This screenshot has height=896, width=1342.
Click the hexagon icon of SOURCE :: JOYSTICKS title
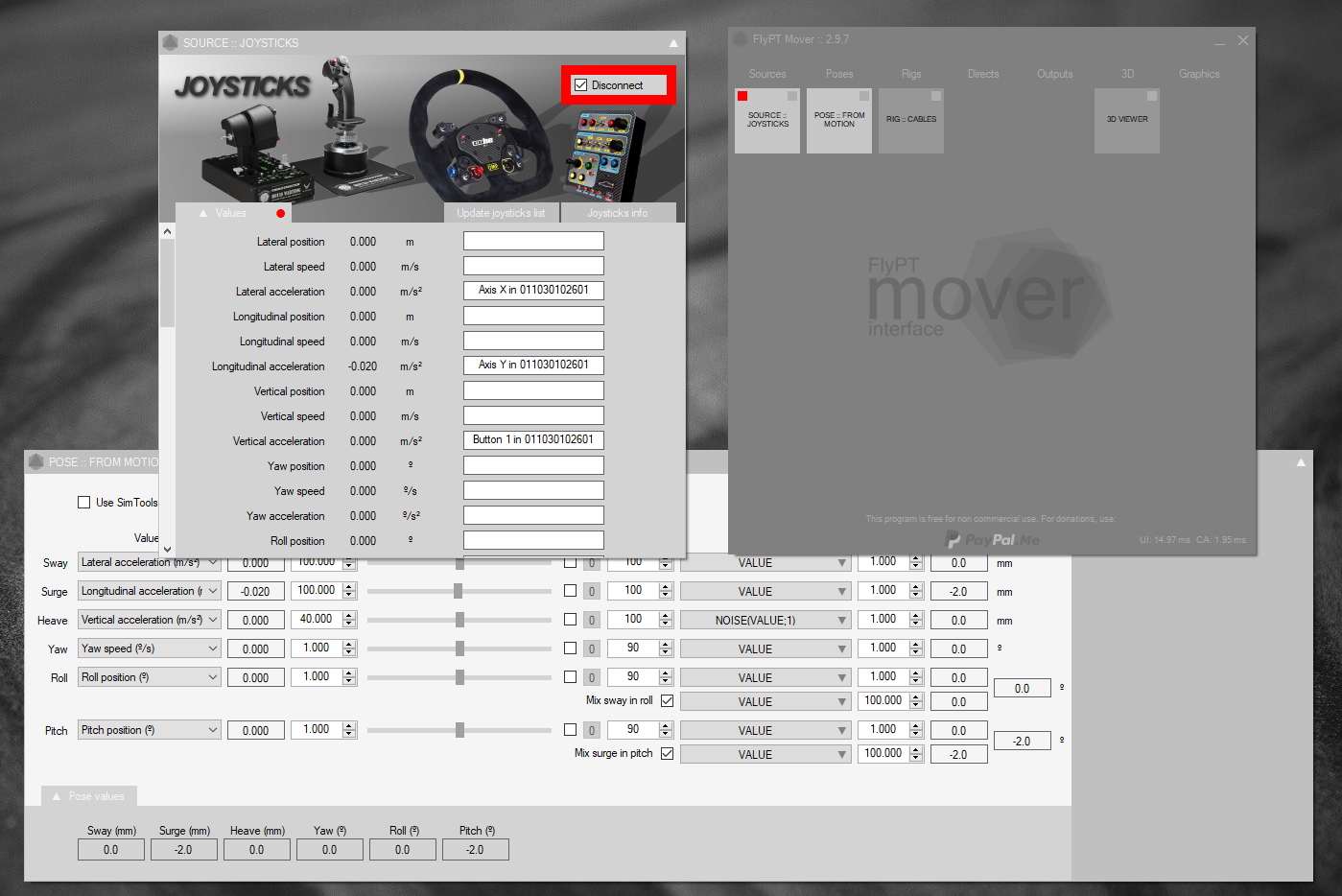click(x=171, y=42)
